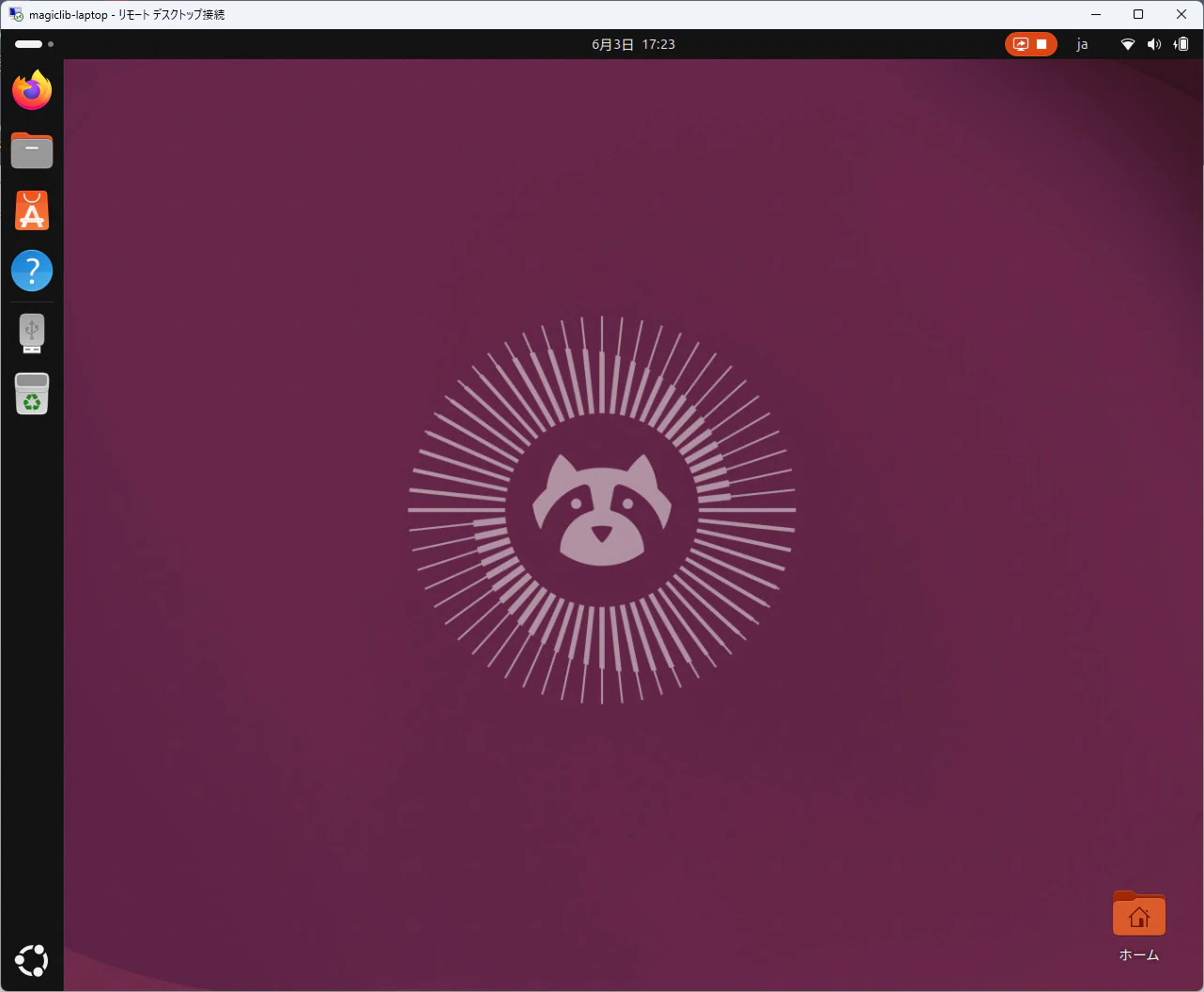Close the Remote Desktop Connection window
Viewport: 1204px width, 992px height.
(x=1181, y=14)
